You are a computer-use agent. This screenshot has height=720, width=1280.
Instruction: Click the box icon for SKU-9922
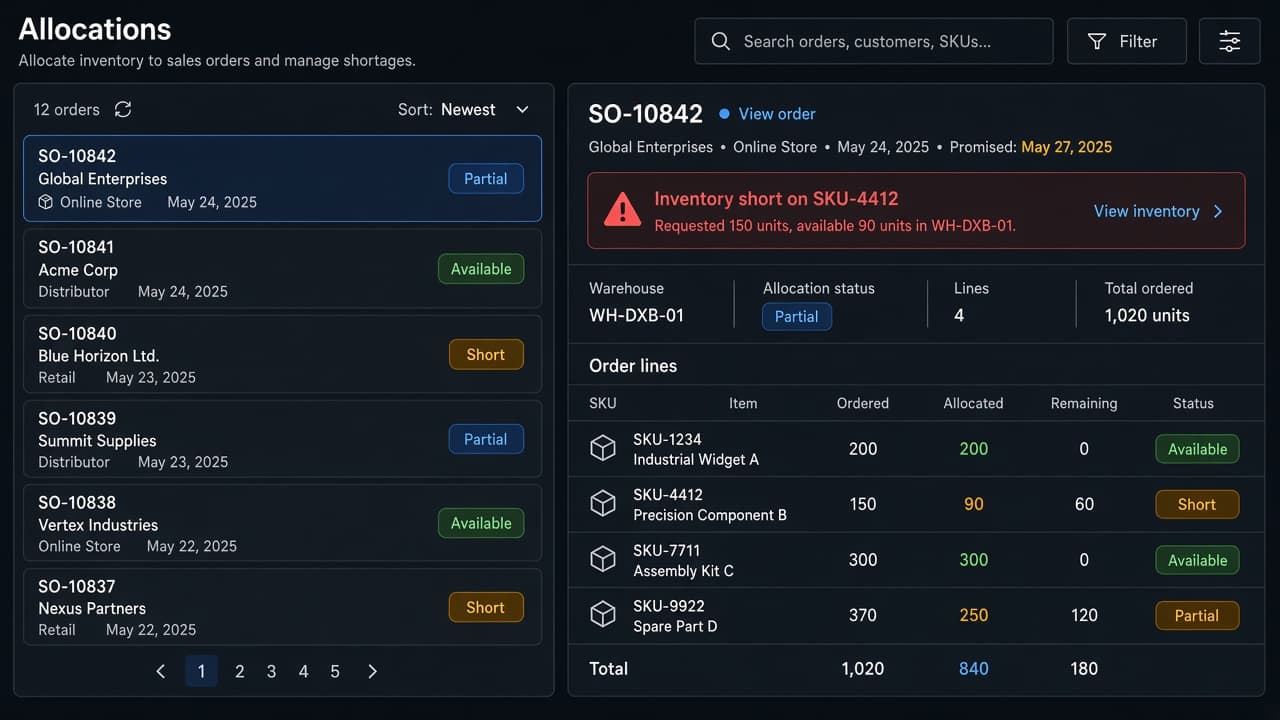click(603, 615)
